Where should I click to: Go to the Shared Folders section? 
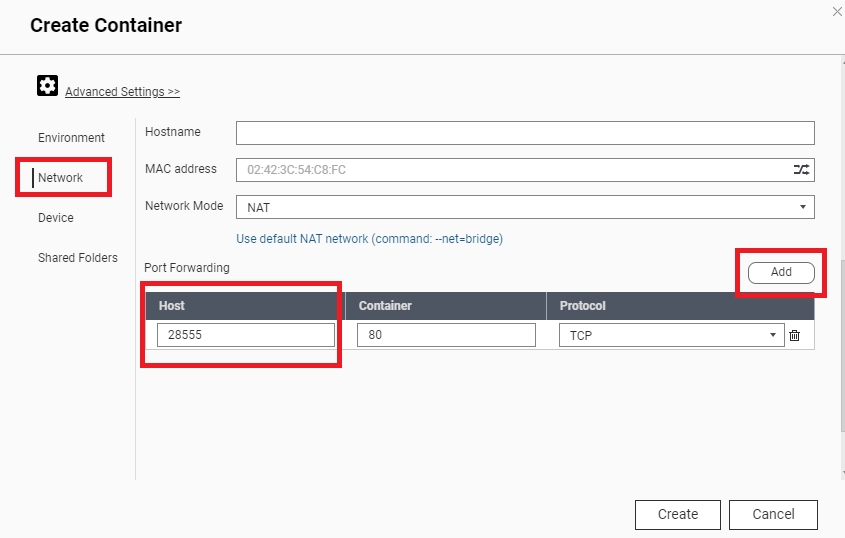tap(78, 258)
